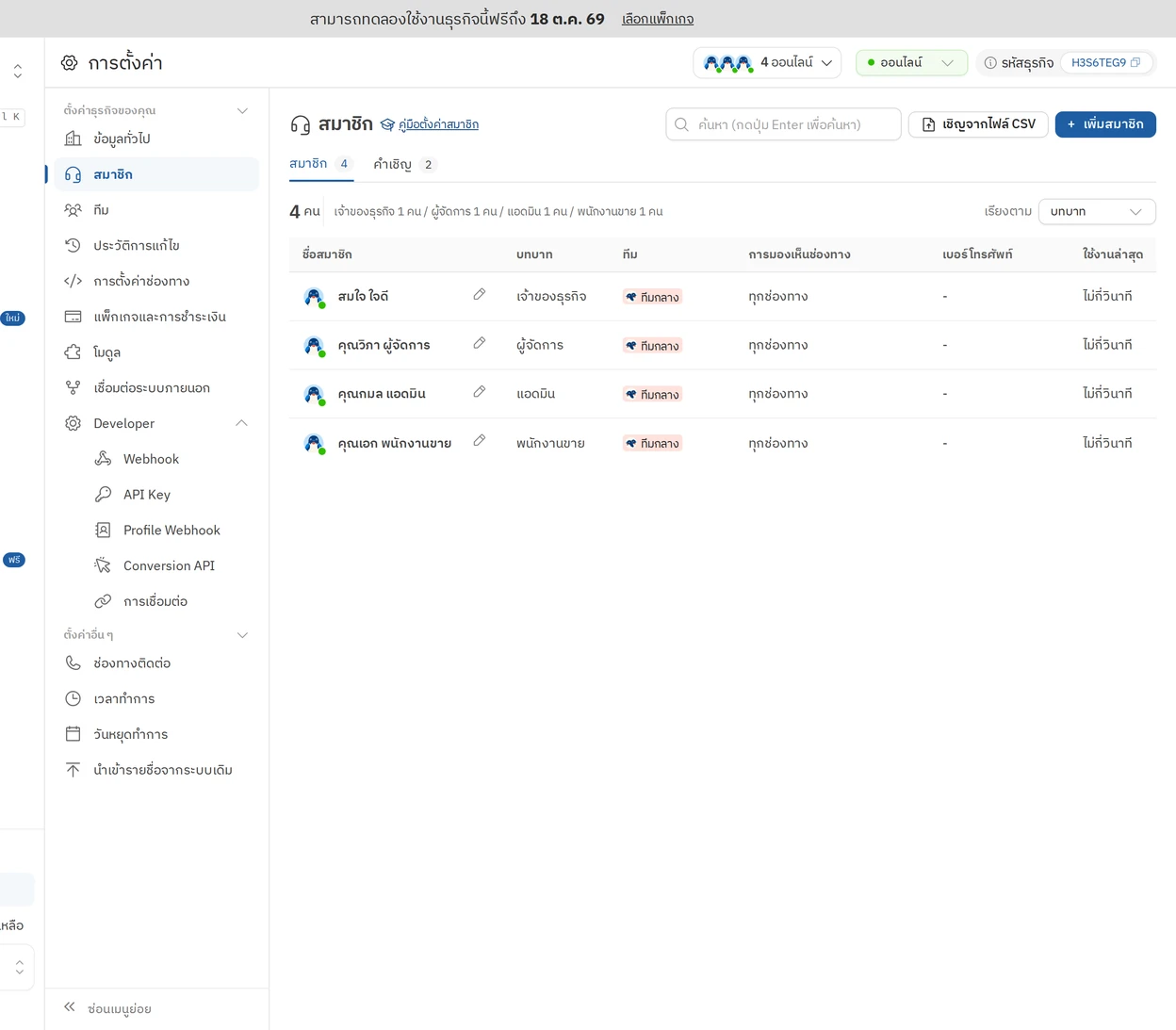Open นำเข้ารายชื่อจากระบบเดิม import page
Viewport: 1176px width, 1030px height.
pyautogui.click(x=156, y=770)
